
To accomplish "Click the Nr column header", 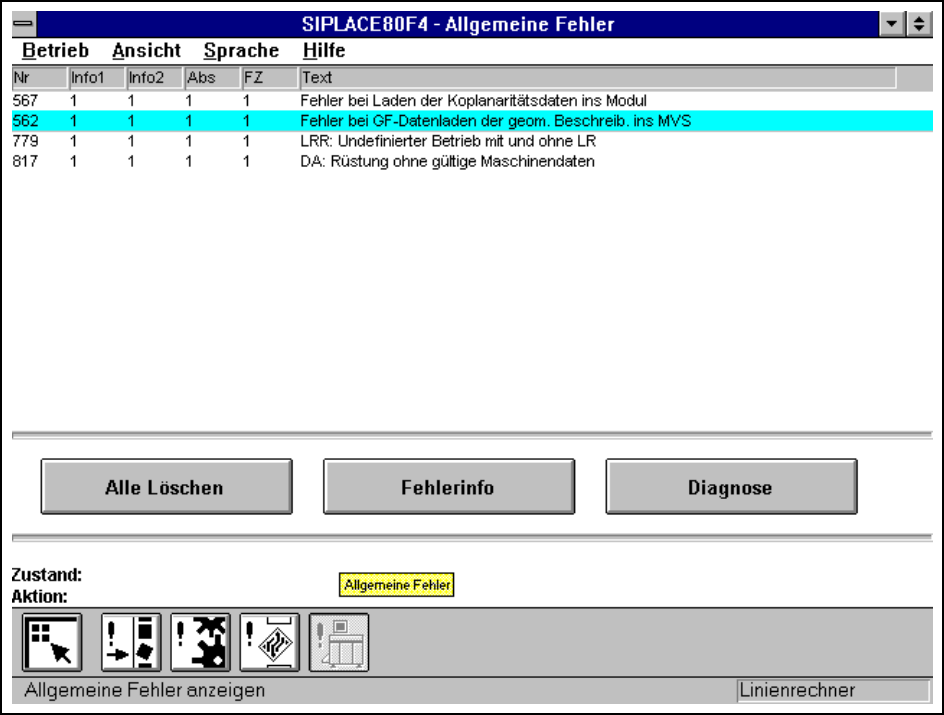I will tap(40, 78).
